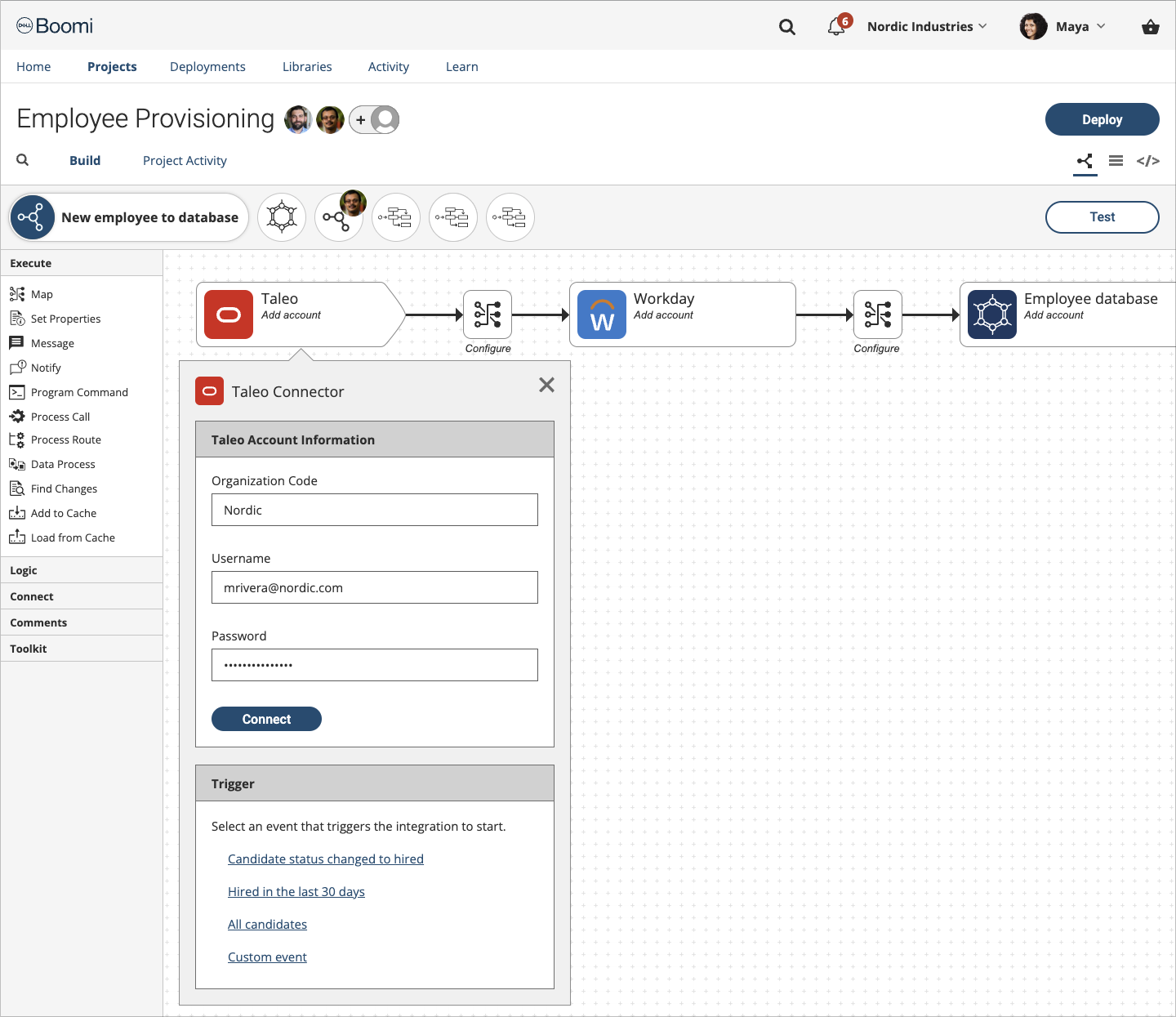Go to Home tab
Image resolution: width=1176 pixels, height=1017 pixels.
33,67
